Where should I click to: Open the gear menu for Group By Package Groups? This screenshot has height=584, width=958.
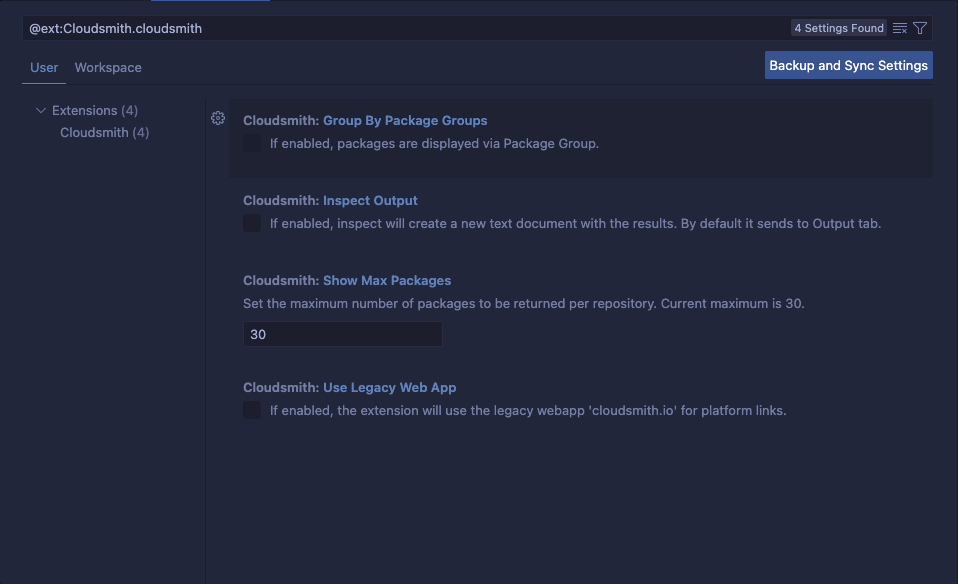coord(218,118)
